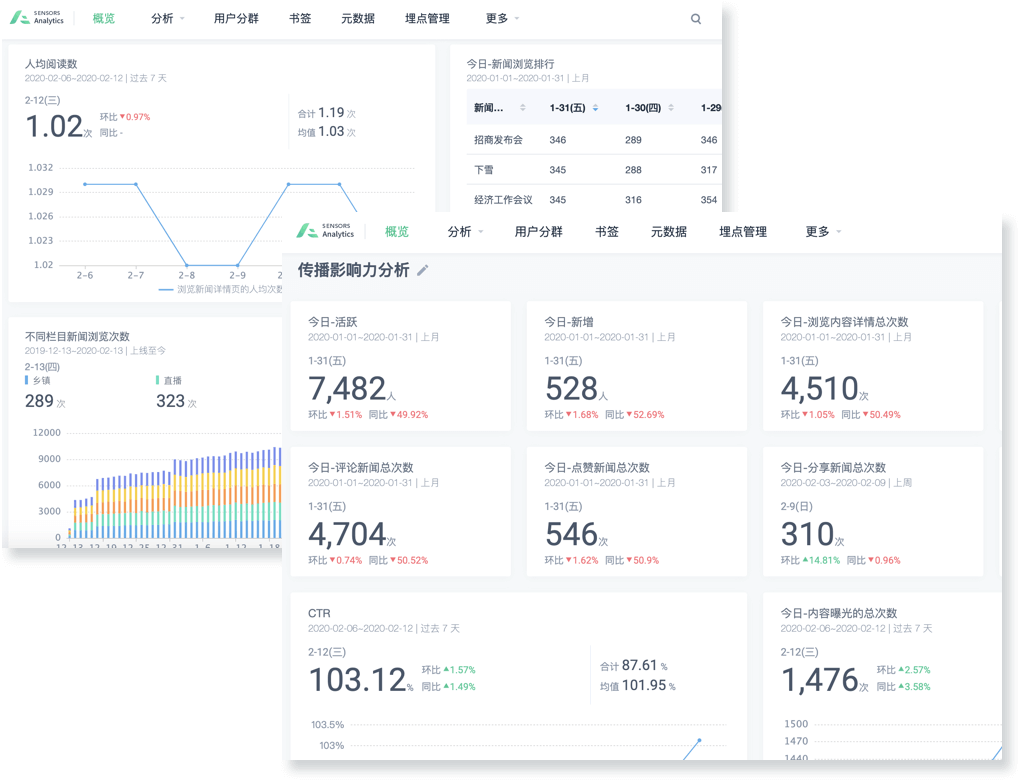Click the 招商发布会 row in the ranking table
Screen dimensions: 1020x780
point(498,140)
